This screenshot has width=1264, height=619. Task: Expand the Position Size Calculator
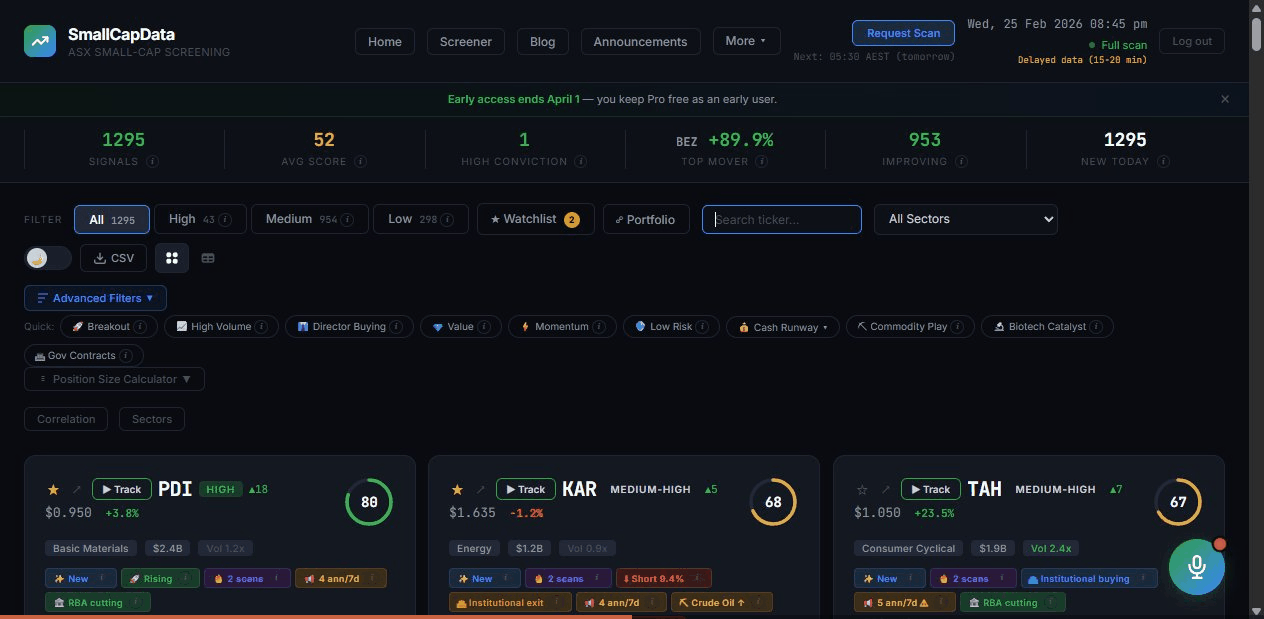(x=113, y=378)
